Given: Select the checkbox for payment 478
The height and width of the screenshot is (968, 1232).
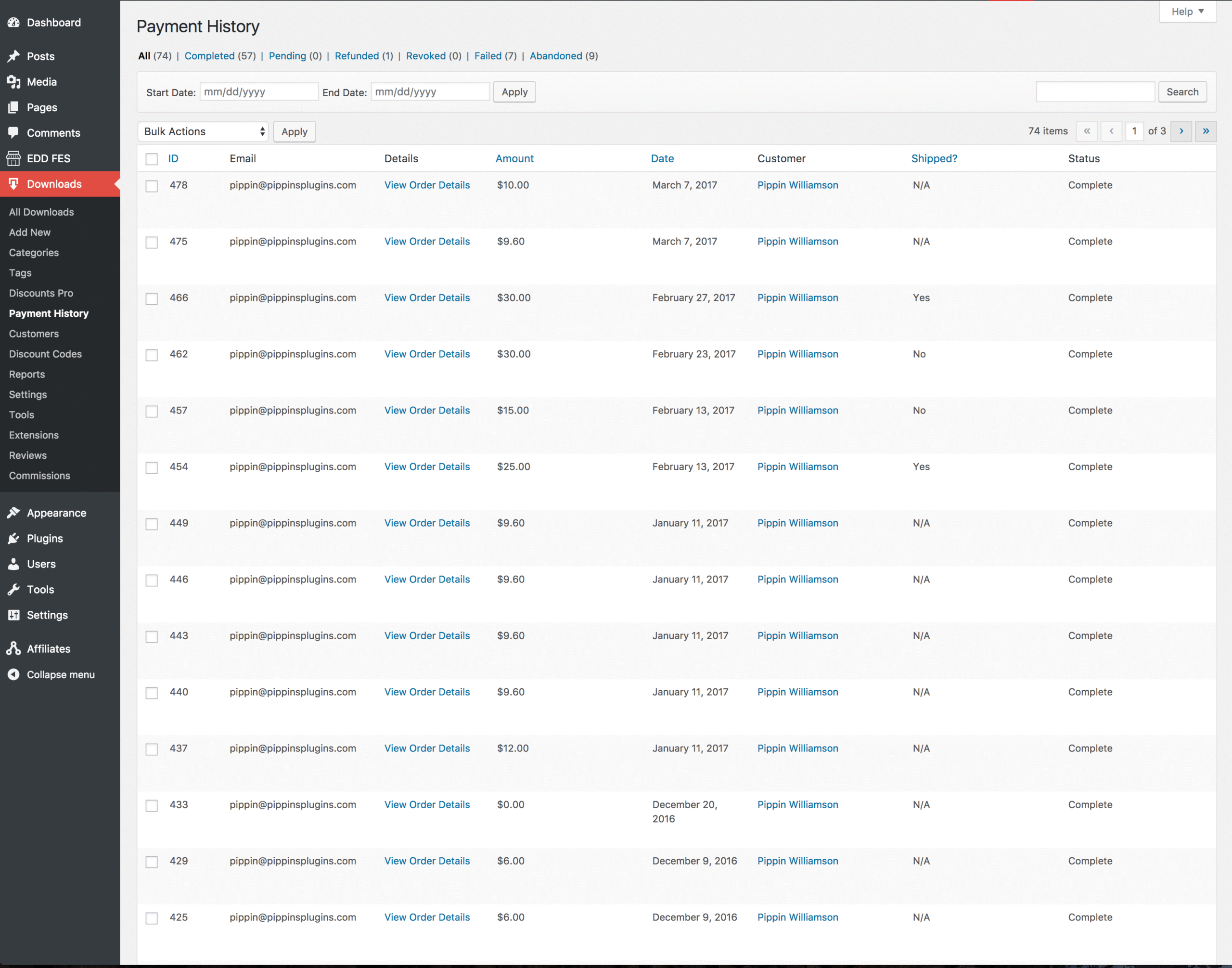Looking at the screenshot, I should [151, 186].
